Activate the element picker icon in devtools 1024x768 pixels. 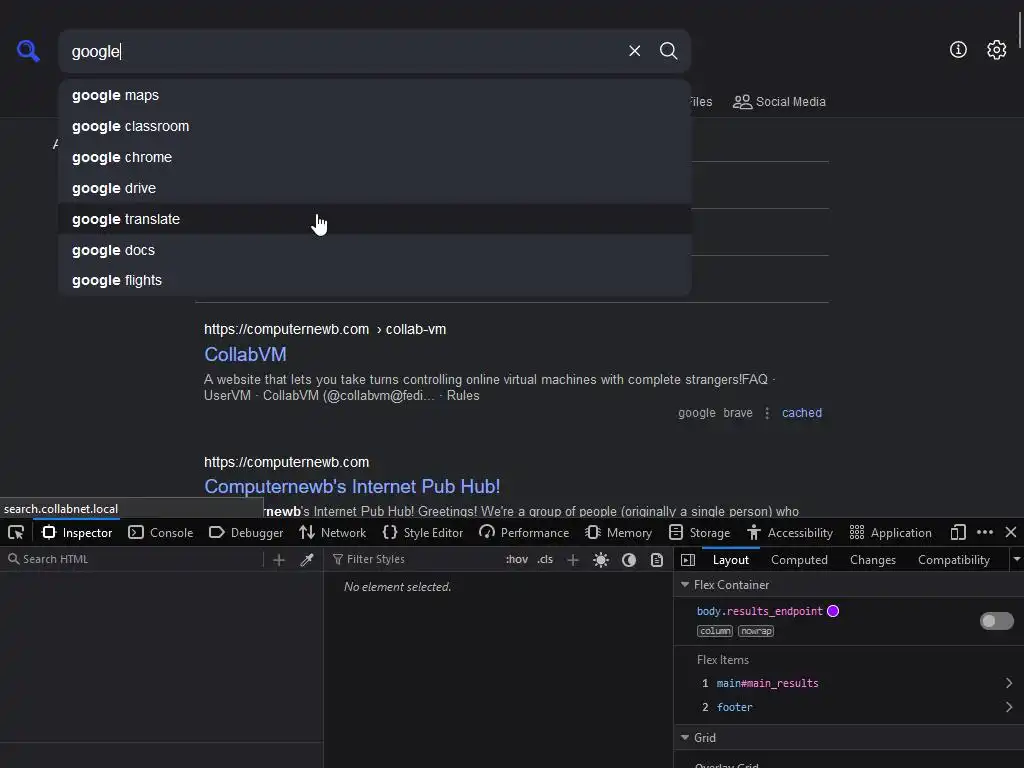[16, 532]
